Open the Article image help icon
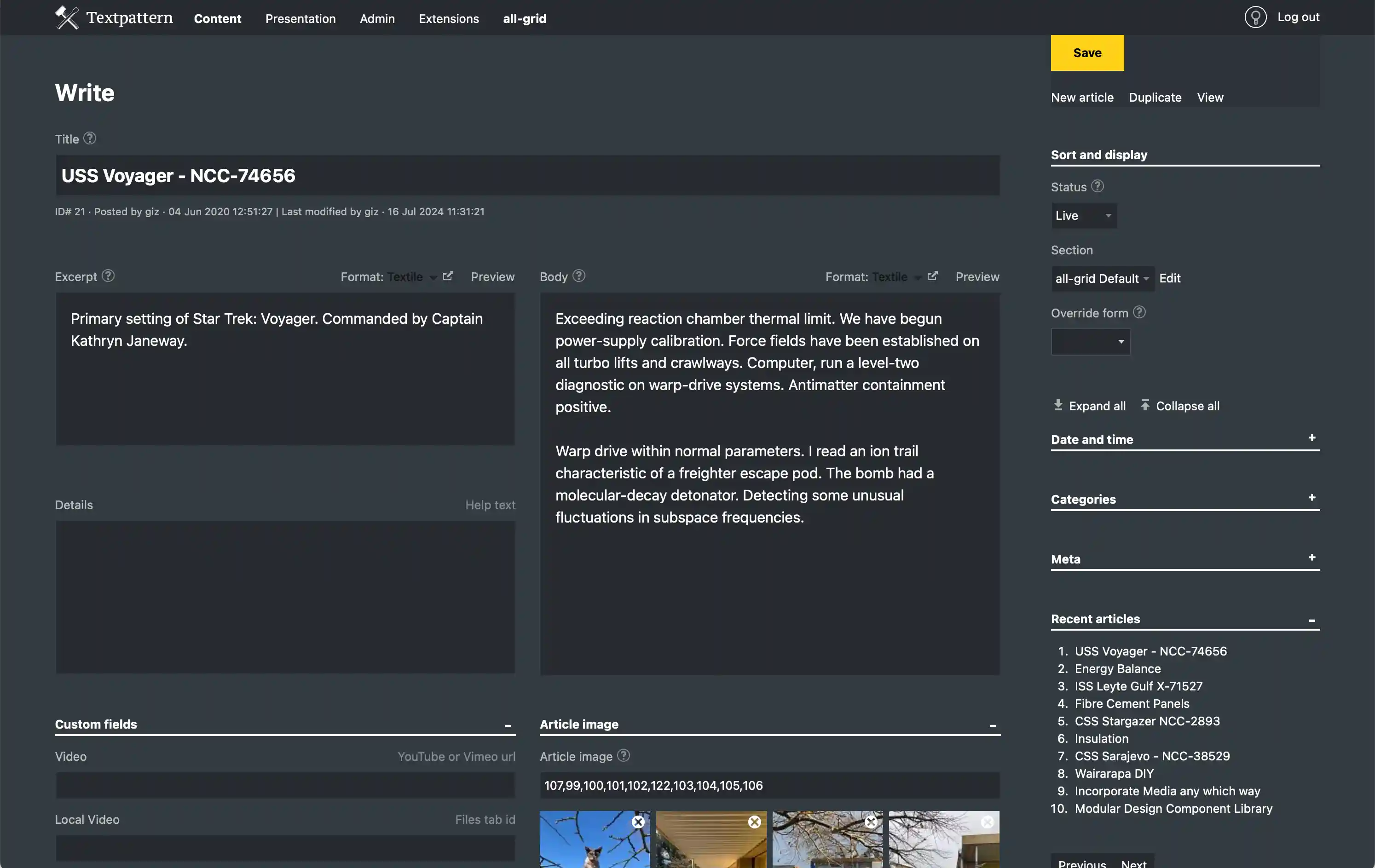 (623, 756)
